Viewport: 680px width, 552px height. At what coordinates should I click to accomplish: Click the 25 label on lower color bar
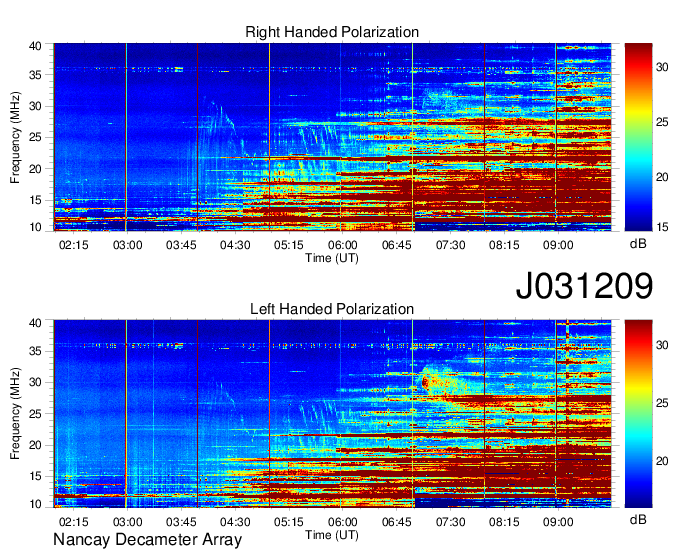tap(662, 403)
